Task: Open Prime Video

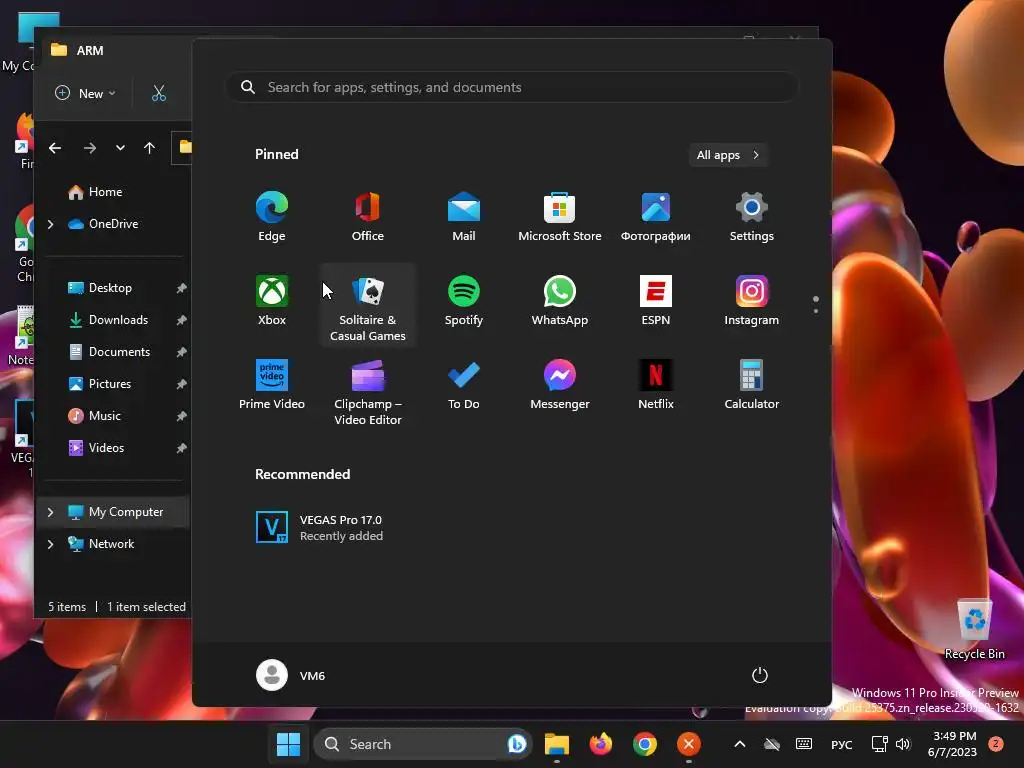Action: (x=272, y=385)
